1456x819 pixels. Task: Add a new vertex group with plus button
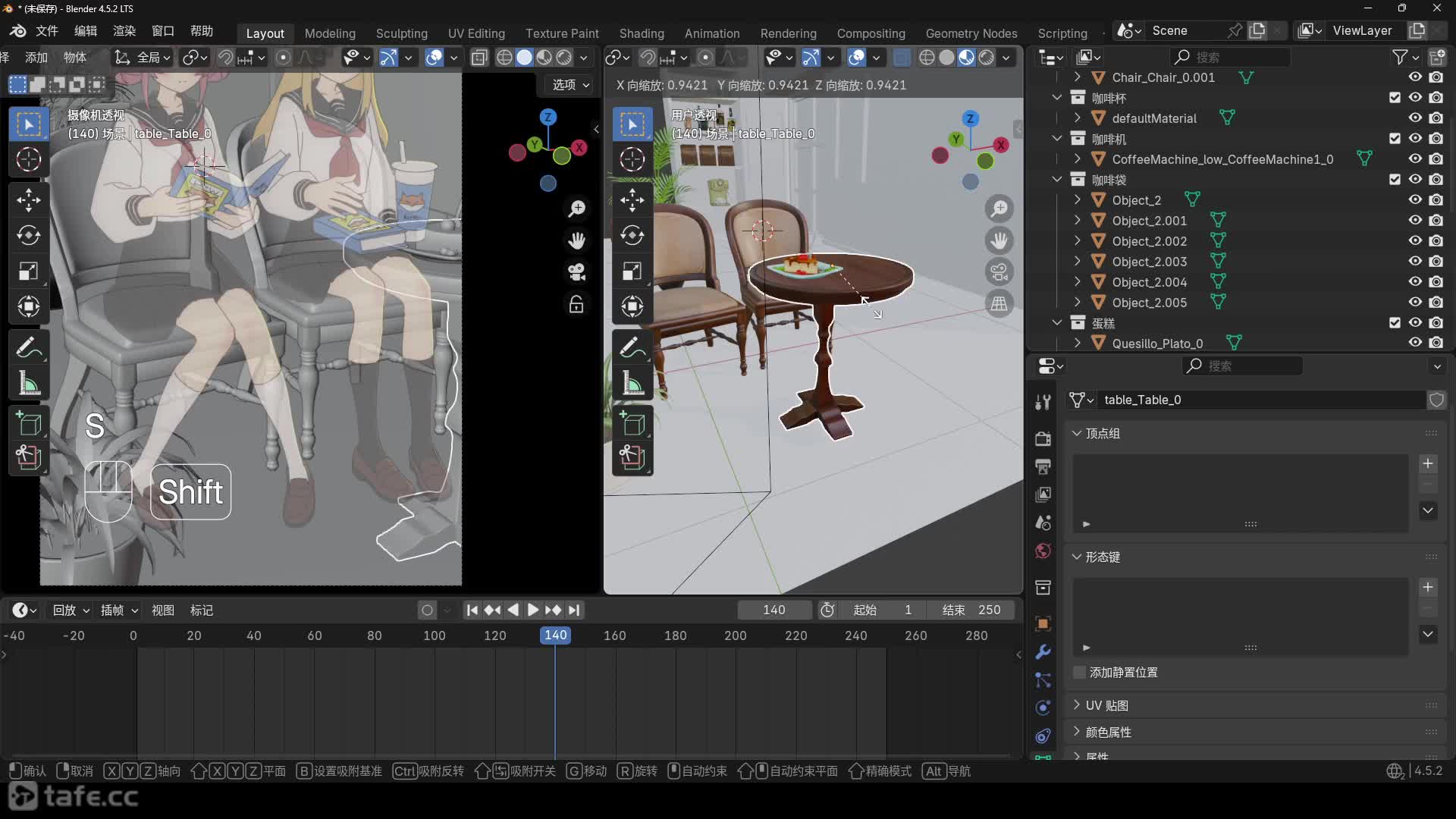point(1428,463)
